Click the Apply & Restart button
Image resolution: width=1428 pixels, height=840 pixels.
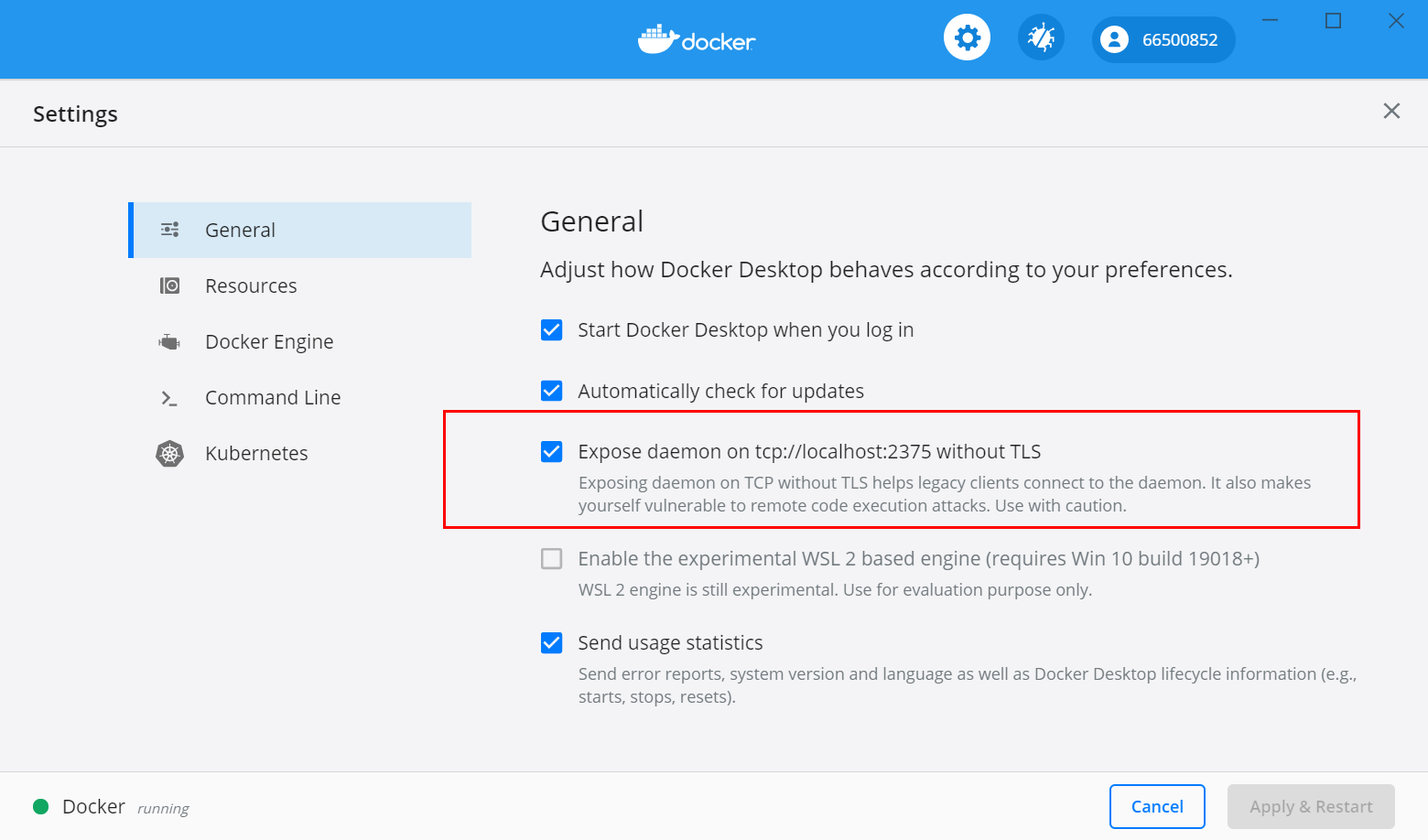[x=1311, y=806]
